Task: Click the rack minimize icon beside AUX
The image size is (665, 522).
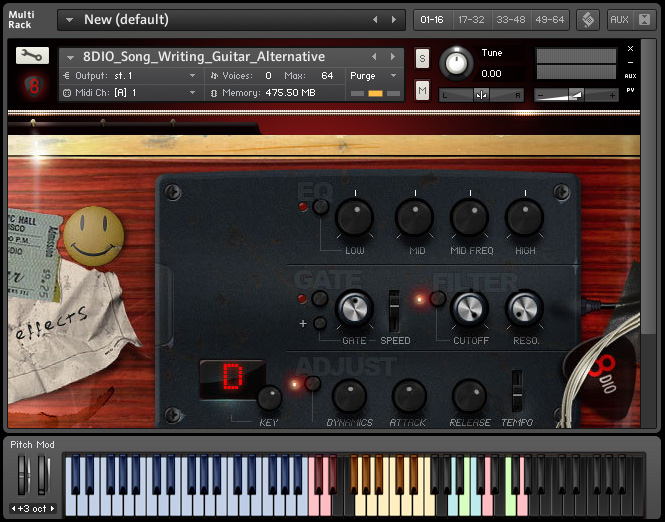Action: pos(644,20)
